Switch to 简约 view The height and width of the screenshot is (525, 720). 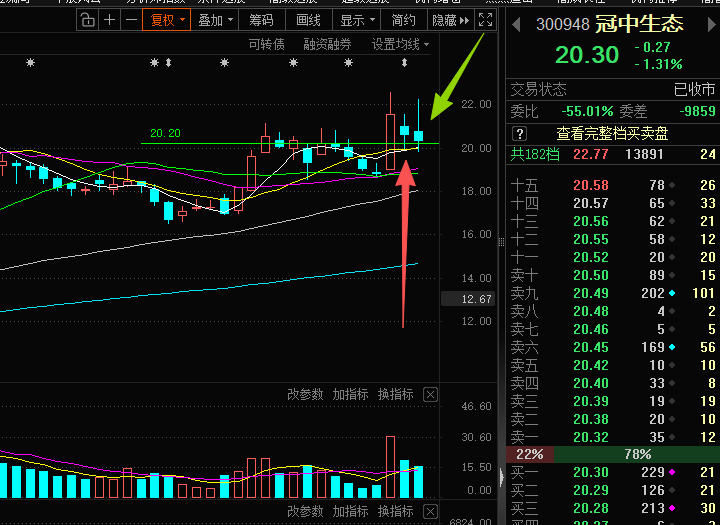(404, 20)
